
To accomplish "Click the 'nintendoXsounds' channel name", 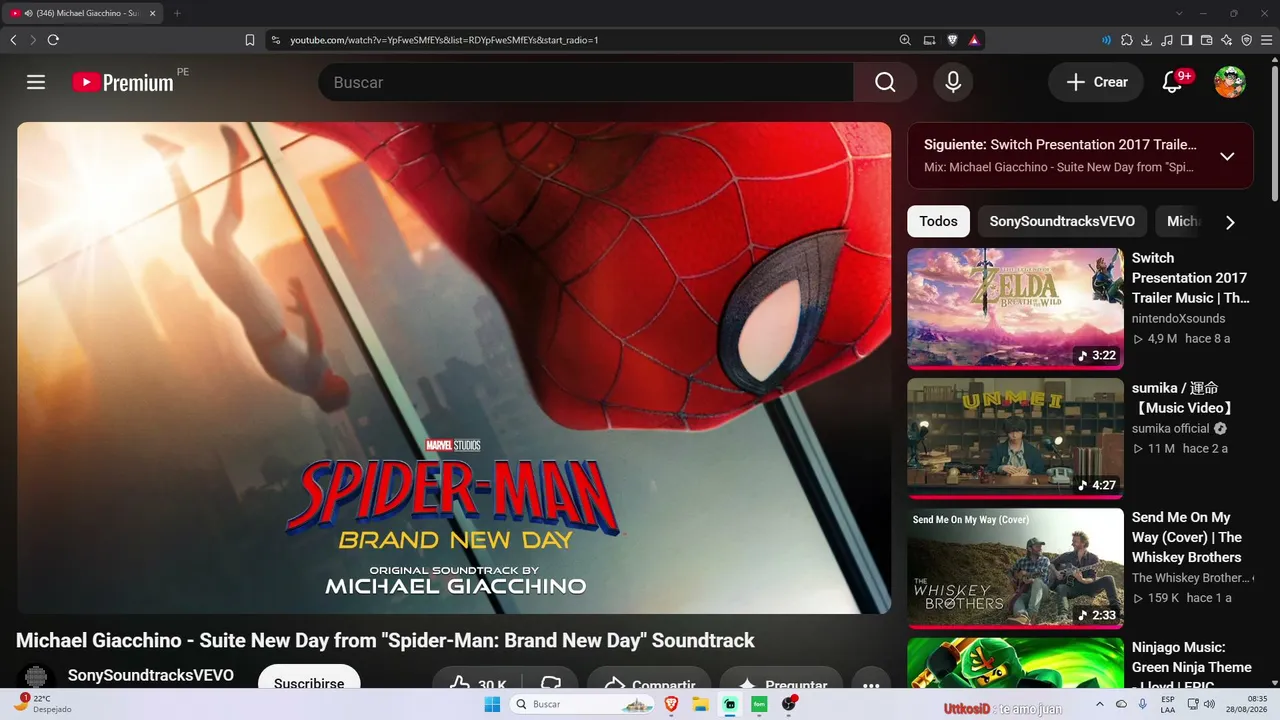I will click(x=1178, y=318).
